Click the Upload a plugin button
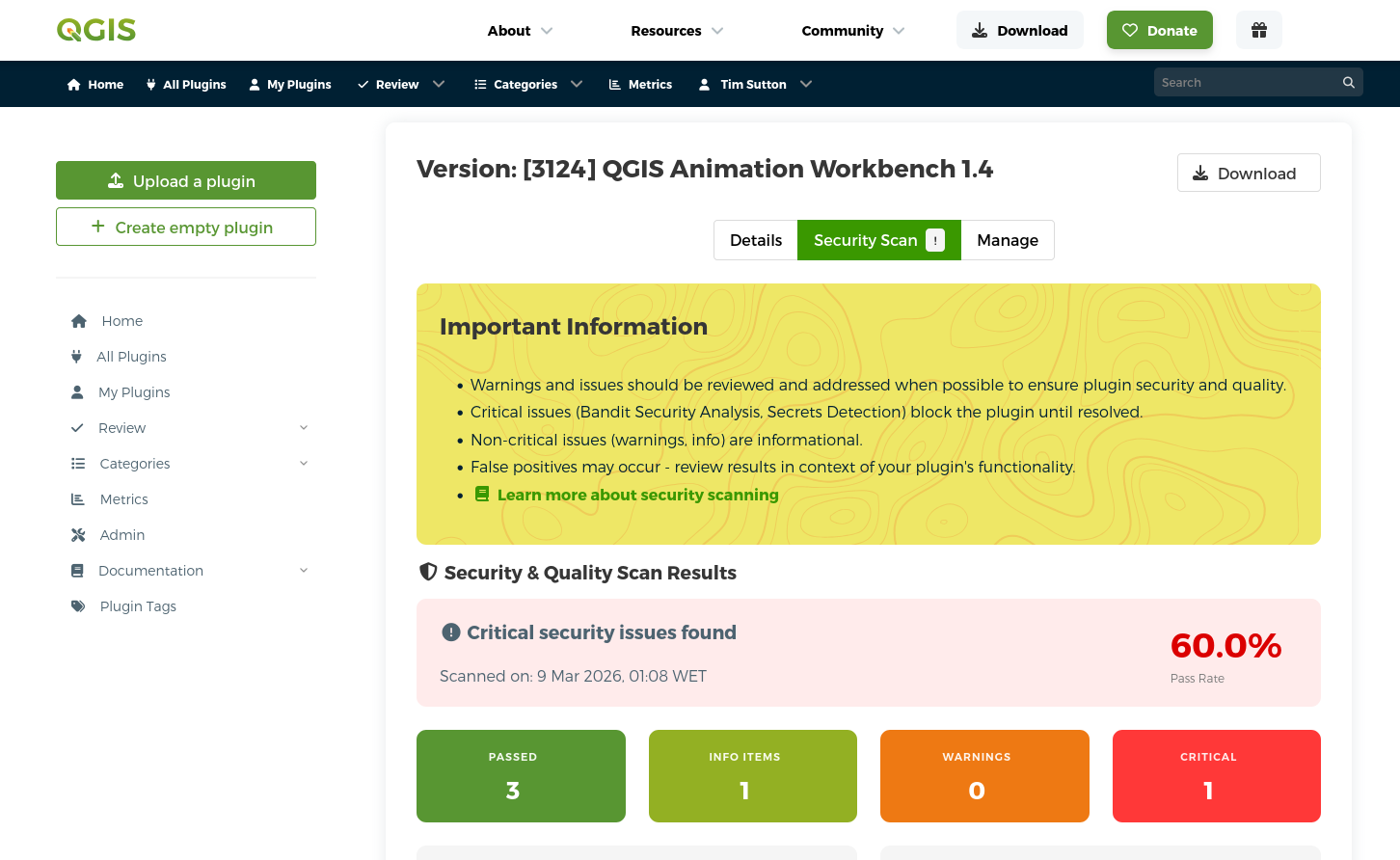Viewport: 1400px width, 860px height. pyautogui.click(x=186, y=180)
